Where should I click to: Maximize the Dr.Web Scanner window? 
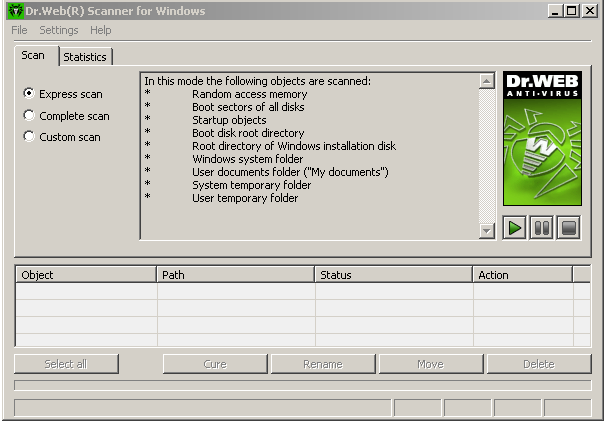(x=571, y=11)
